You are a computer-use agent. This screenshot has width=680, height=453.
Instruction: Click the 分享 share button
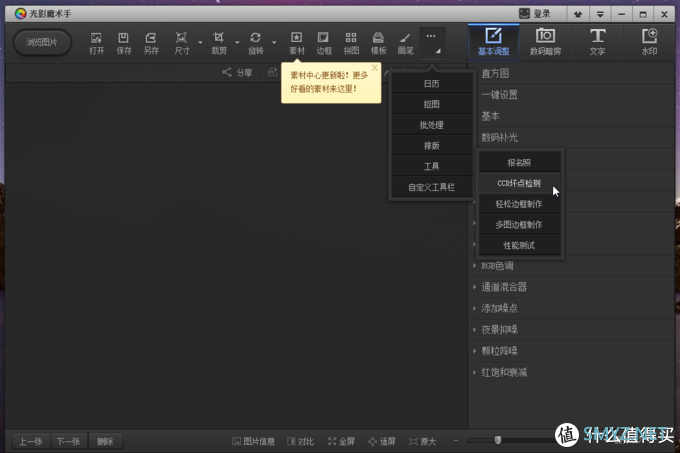tap(237, 72)
